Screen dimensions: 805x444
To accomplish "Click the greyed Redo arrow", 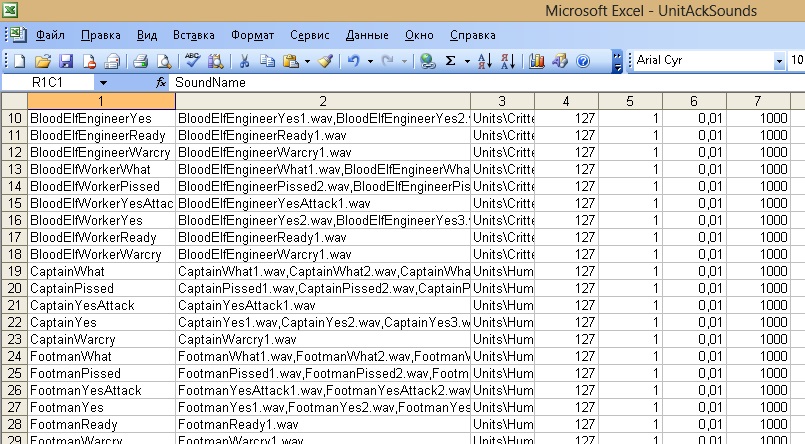I will (388, 61).
